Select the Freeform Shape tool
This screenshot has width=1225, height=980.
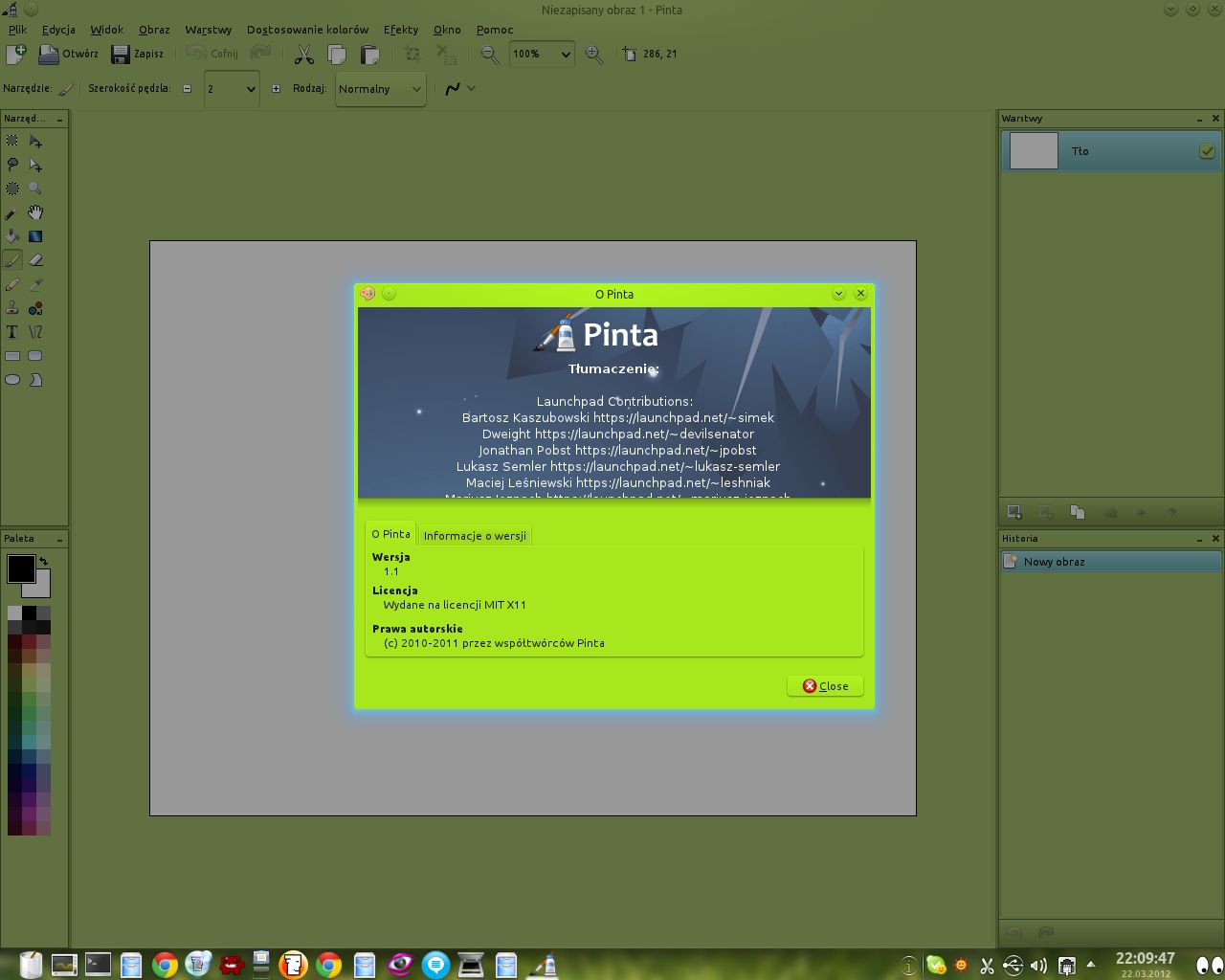[35, 380]
